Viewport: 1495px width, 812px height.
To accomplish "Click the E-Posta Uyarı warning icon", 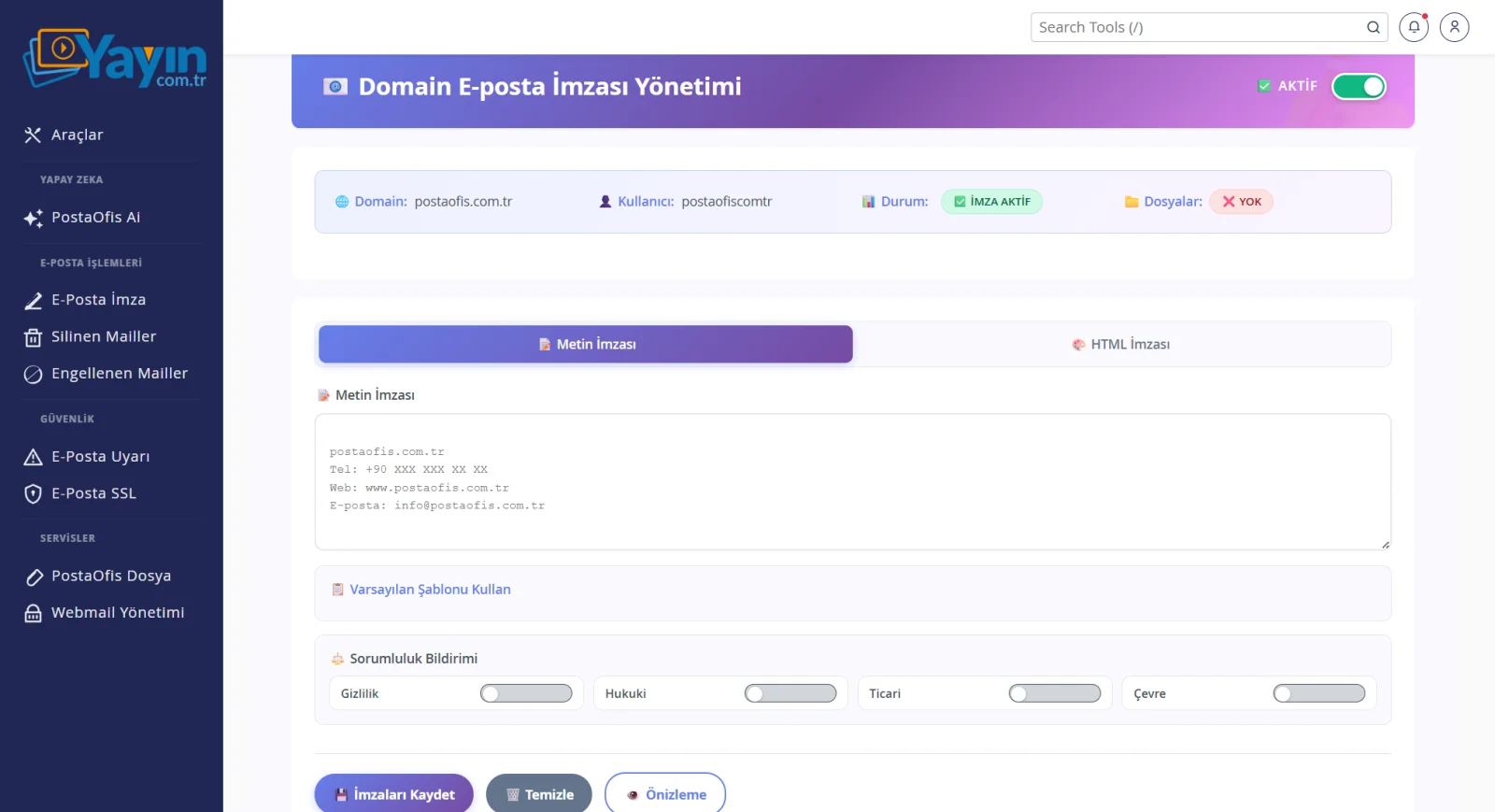I will [33, 457].
